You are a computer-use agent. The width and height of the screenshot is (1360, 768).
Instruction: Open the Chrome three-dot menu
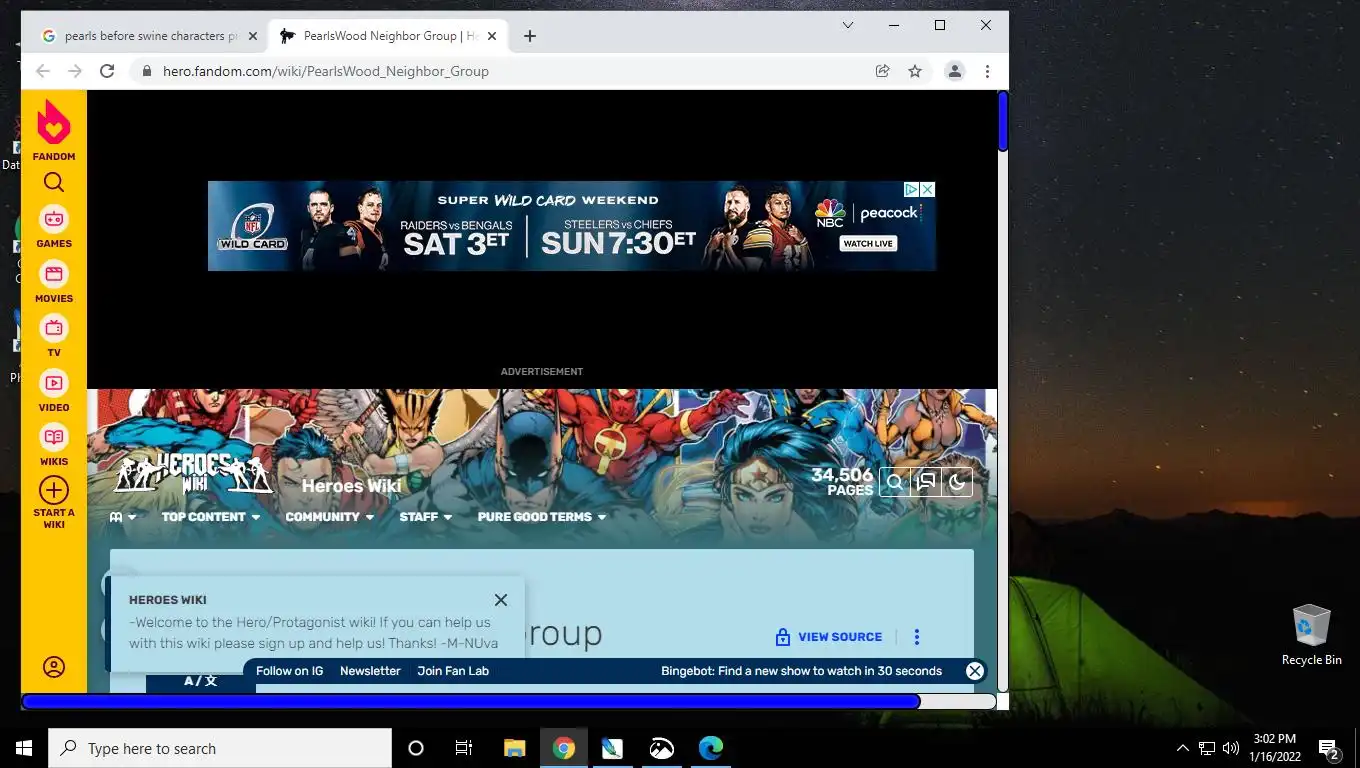tap(987, 71)
